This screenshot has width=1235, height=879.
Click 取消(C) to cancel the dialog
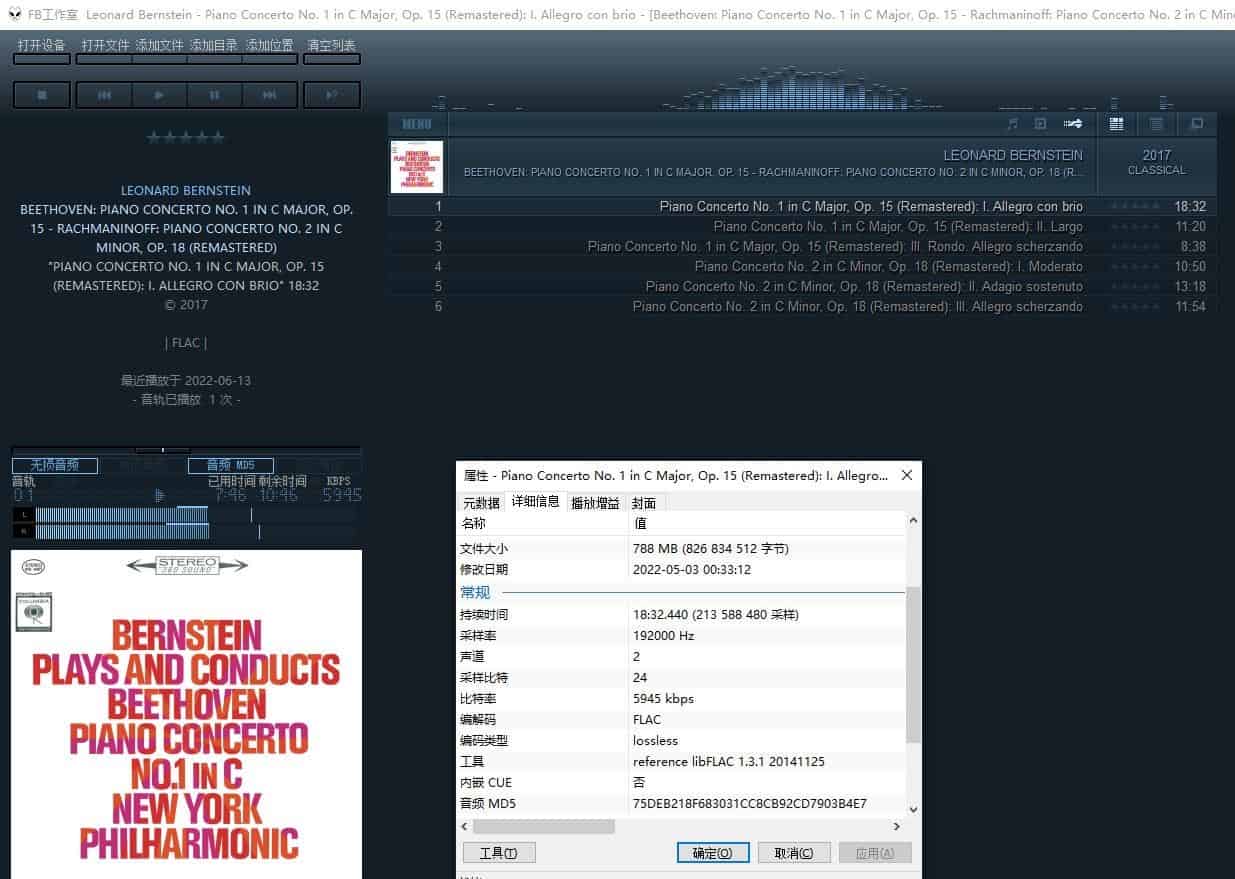click(794, 853)
